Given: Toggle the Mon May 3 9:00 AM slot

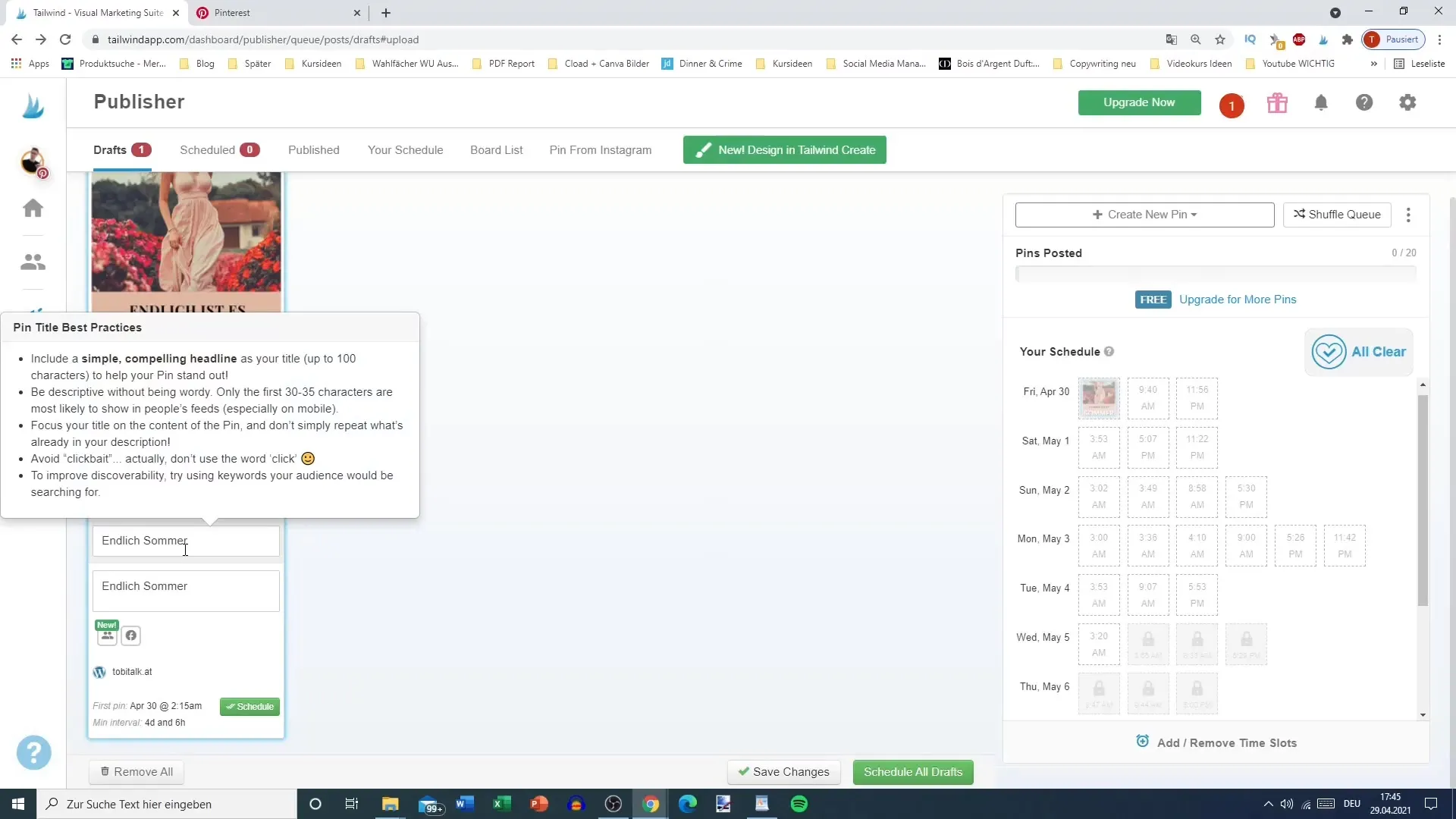Looking at the screenshot, I should point(1246,546).
